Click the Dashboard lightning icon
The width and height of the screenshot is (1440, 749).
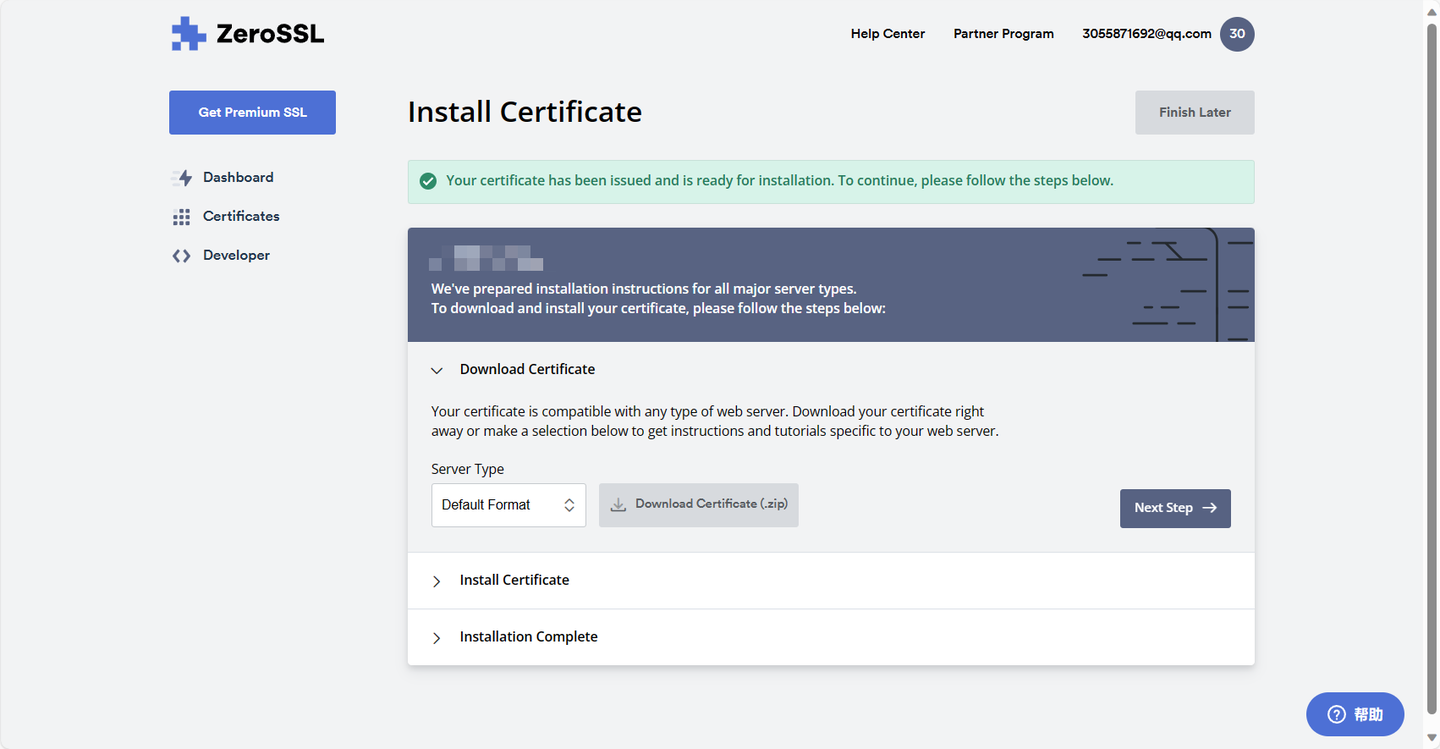[182, 178]
